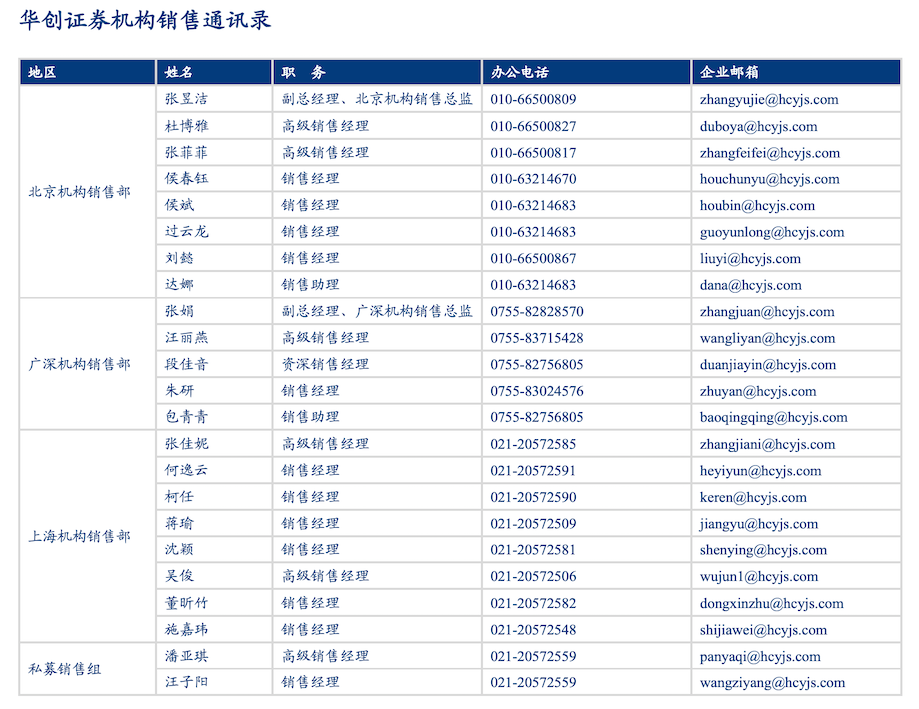919x709 pixels.
Task: Select the name 朱研
Action: (179, 391)
